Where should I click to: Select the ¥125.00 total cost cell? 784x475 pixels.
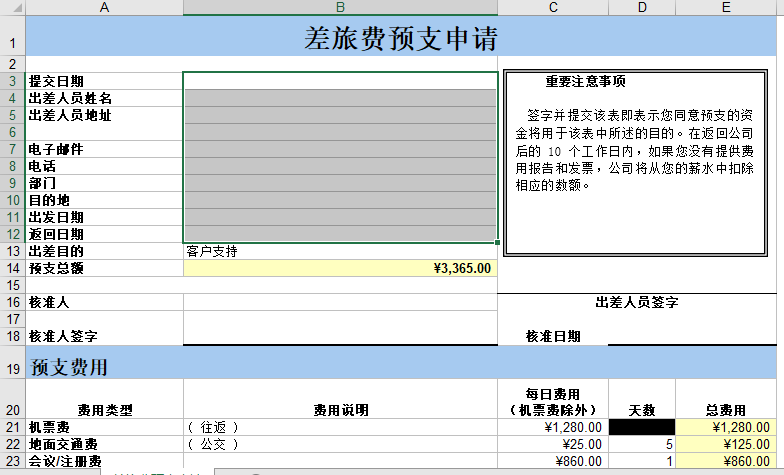726,444
